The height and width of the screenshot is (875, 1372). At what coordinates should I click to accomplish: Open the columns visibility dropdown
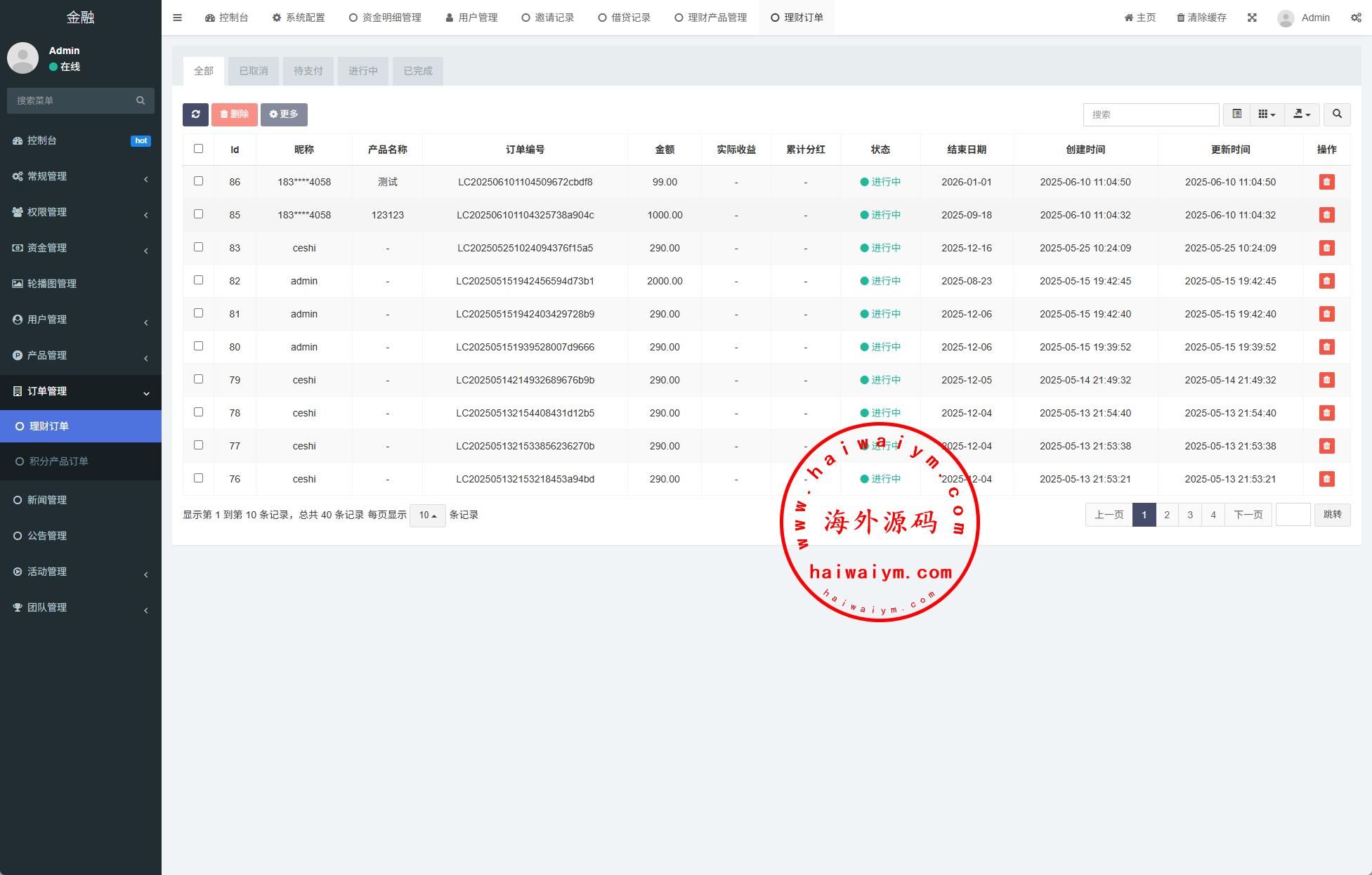(x=1267, y=114)
